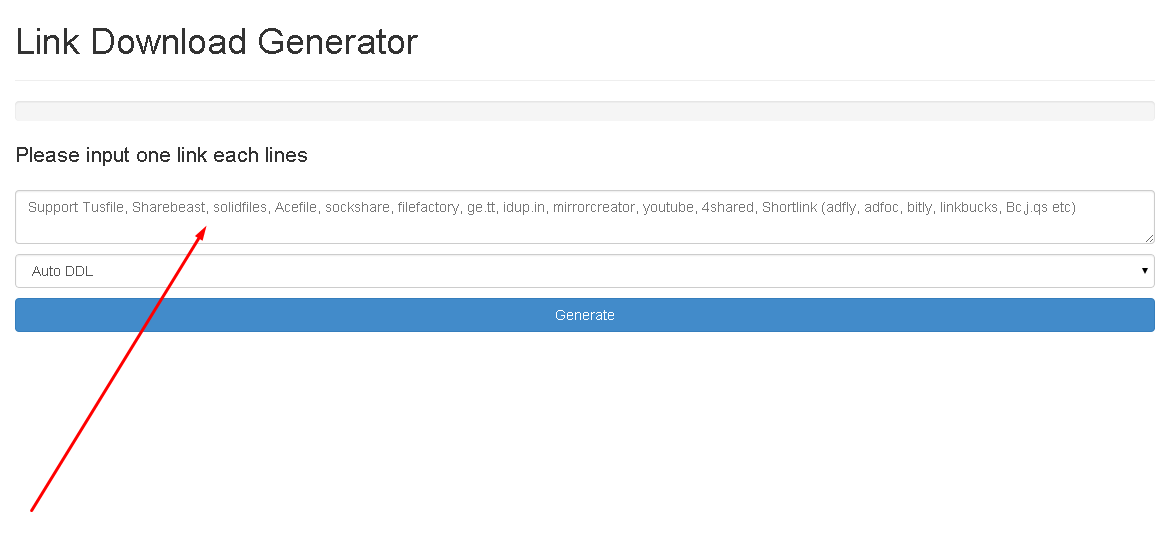Viewport: 1174px width, 536px height.
Task: Click 'filefactory' inside the textarea
Action: pos(428,208)
